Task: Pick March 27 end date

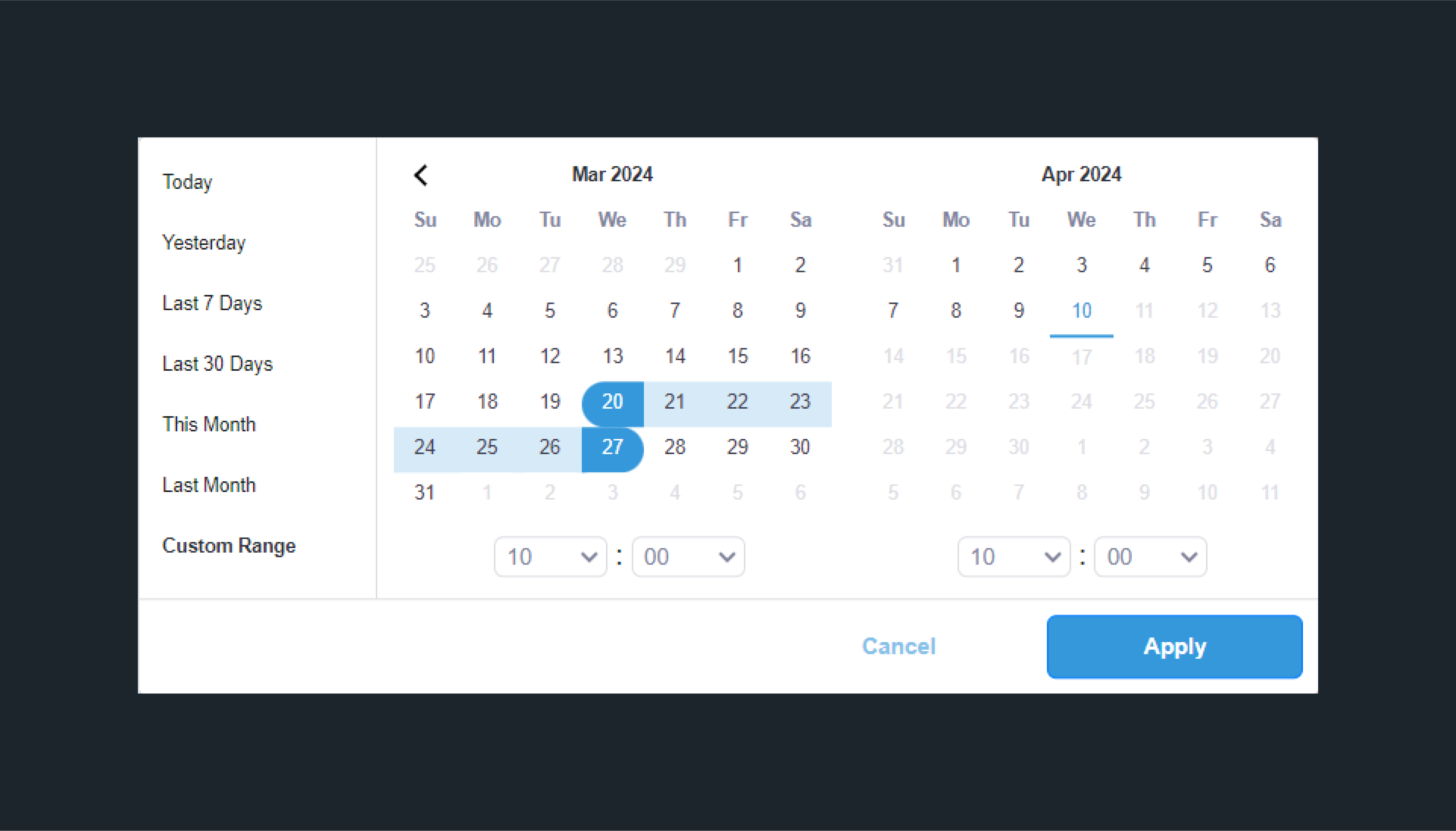Action: (x=613, y=447)
